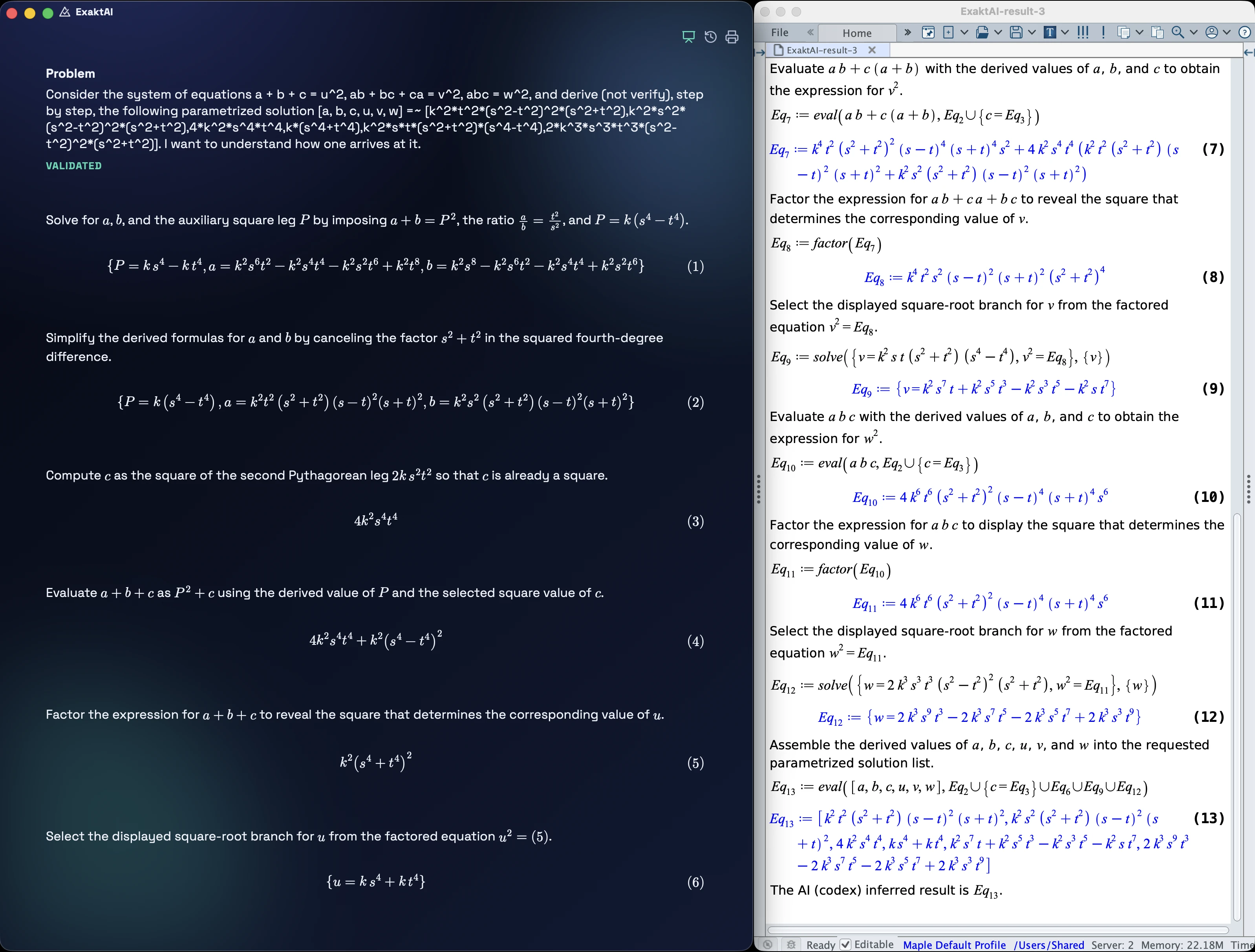This screenshot has height=952, width=1255.
Task: Click the yellow minimize button of ExaktAI window
Action: click(x=29, y=13)
